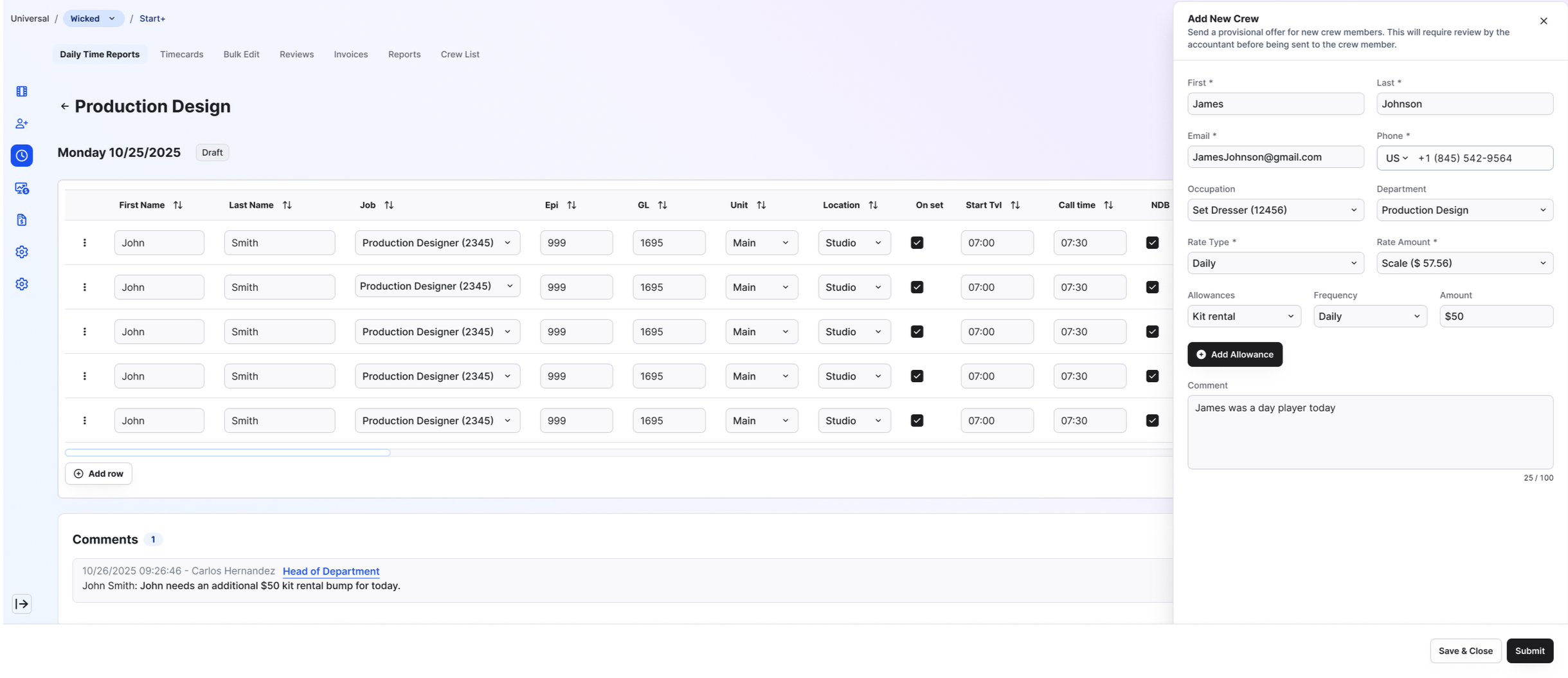The width and height of the screenshot is (1568, 678).
Task: Open the invoices document sidebar icon
Action: coord(21,219)
